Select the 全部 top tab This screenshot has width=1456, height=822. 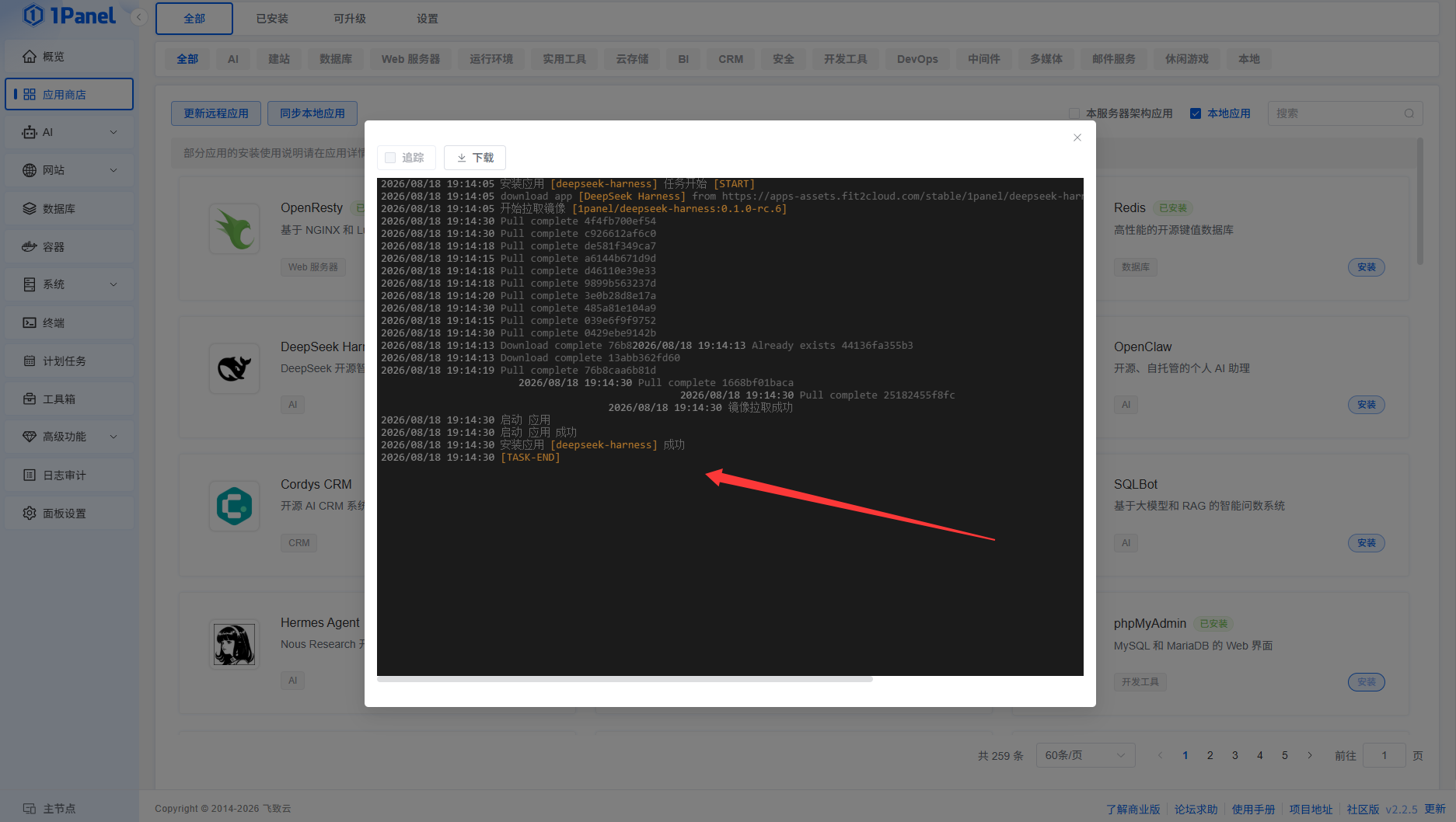tap(194, 19)
